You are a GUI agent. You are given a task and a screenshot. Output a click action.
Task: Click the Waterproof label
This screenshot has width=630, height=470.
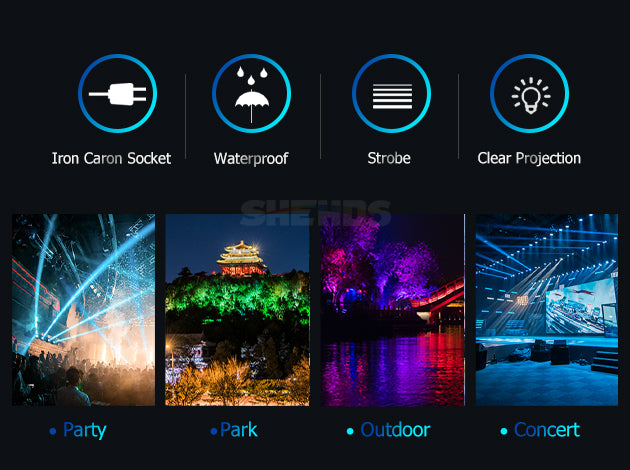pos(251,159)
